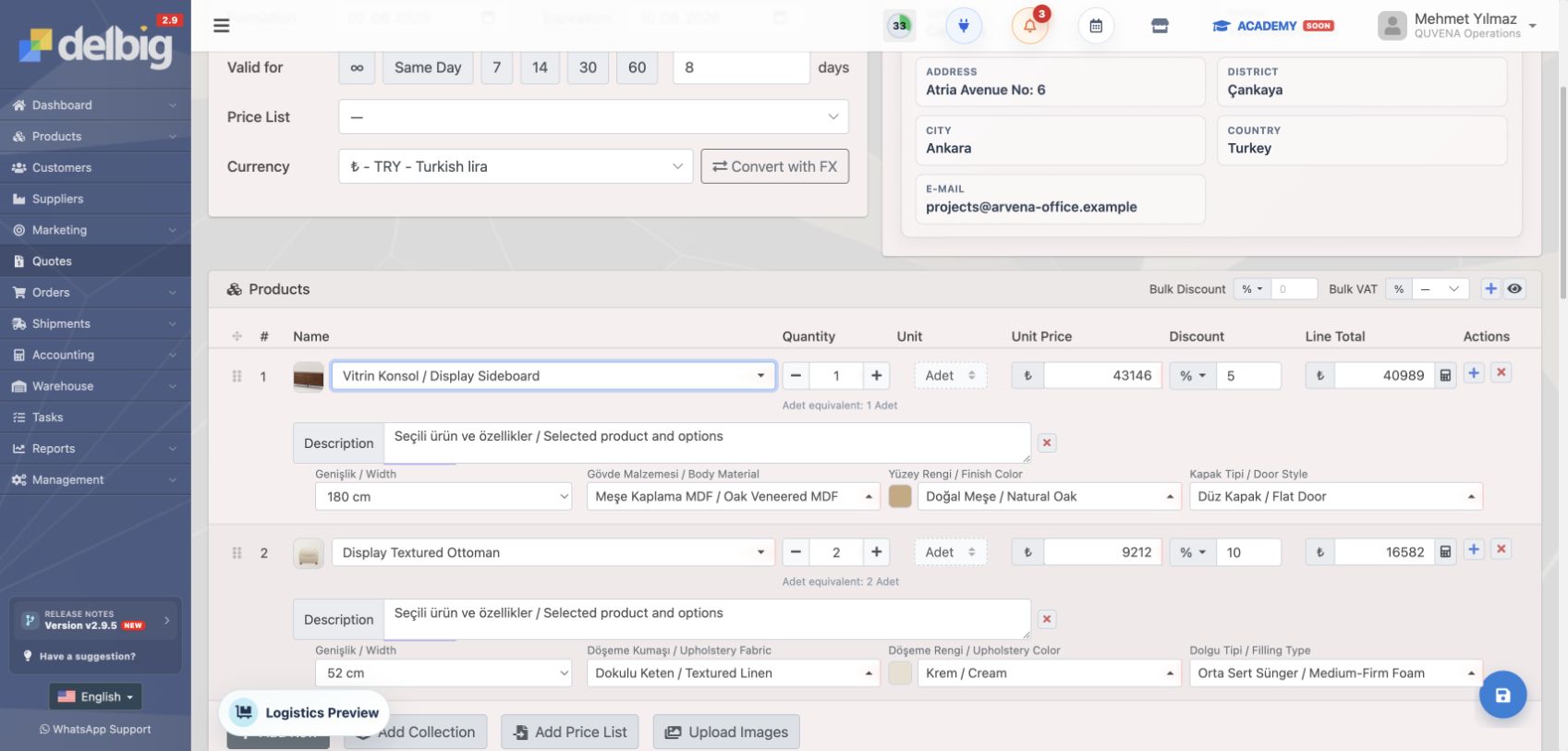1568x751 pixels.
Task: Open Quotes in sidebar
Action: tap(95, 261)
